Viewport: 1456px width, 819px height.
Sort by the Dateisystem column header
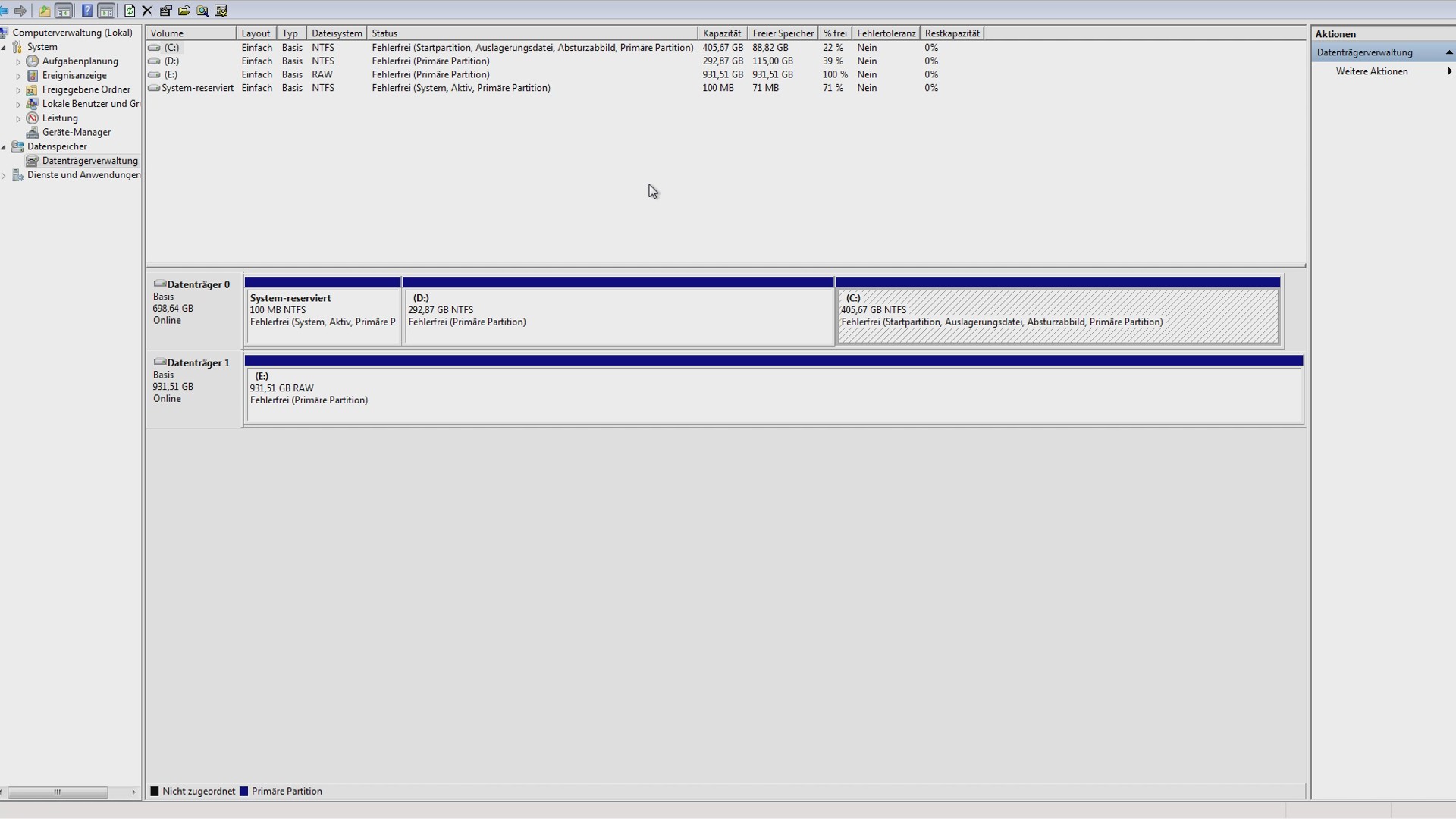click(x=336, y=33)
